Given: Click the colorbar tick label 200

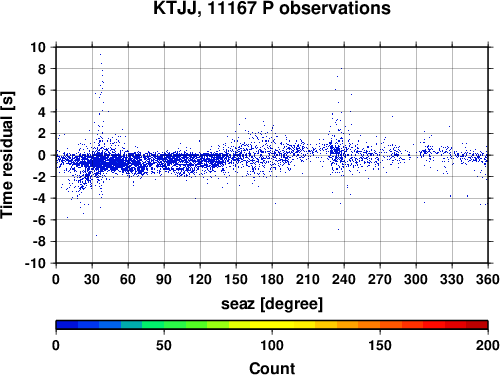Looking at the screenshot, I should [x=488, y=345].
